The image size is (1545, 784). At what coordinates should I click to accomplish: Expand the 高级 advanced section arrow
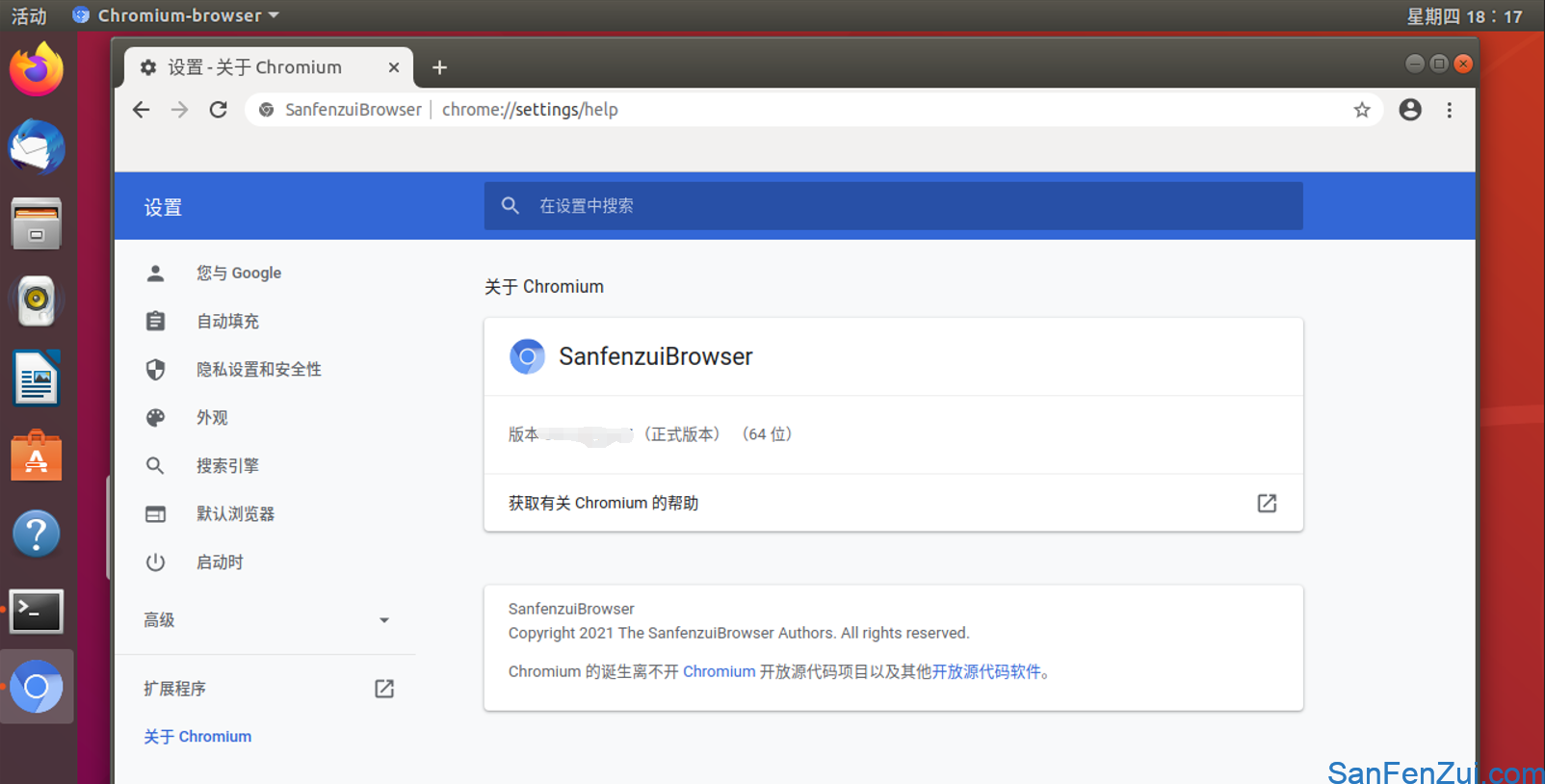pyautogui.click(x=384, y=620)
